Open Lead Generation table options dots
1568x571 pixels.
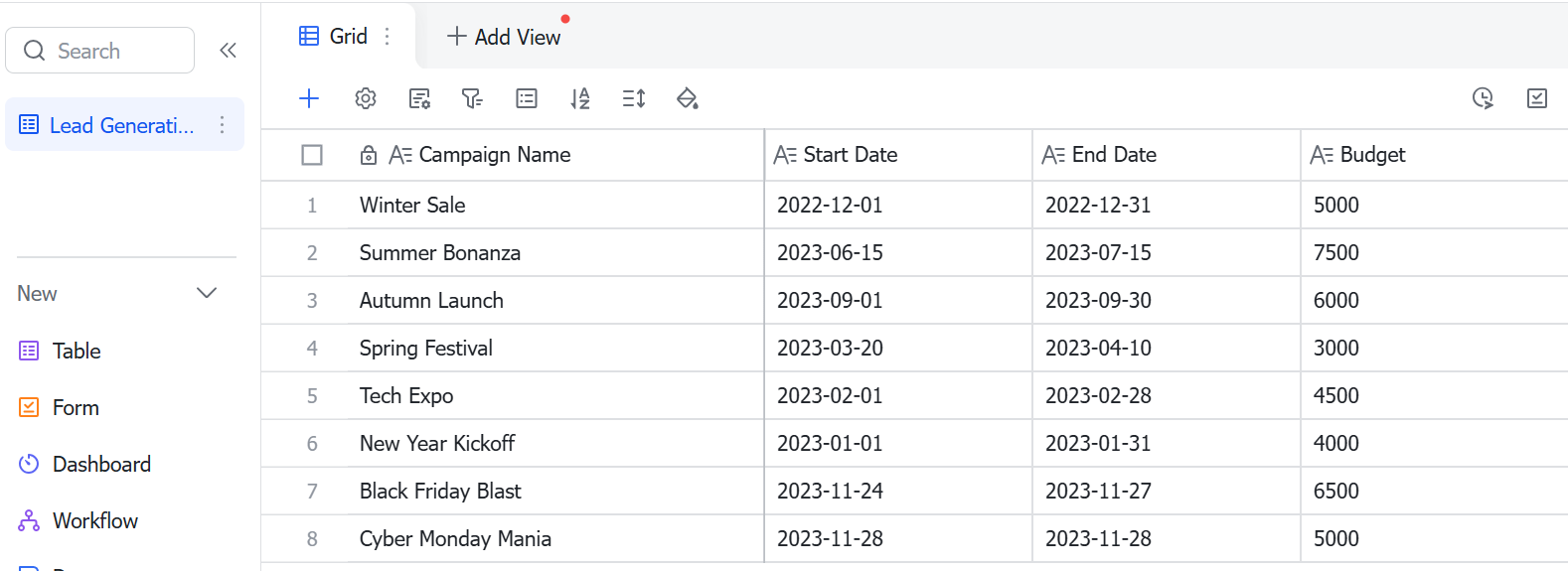coord(222,125)
